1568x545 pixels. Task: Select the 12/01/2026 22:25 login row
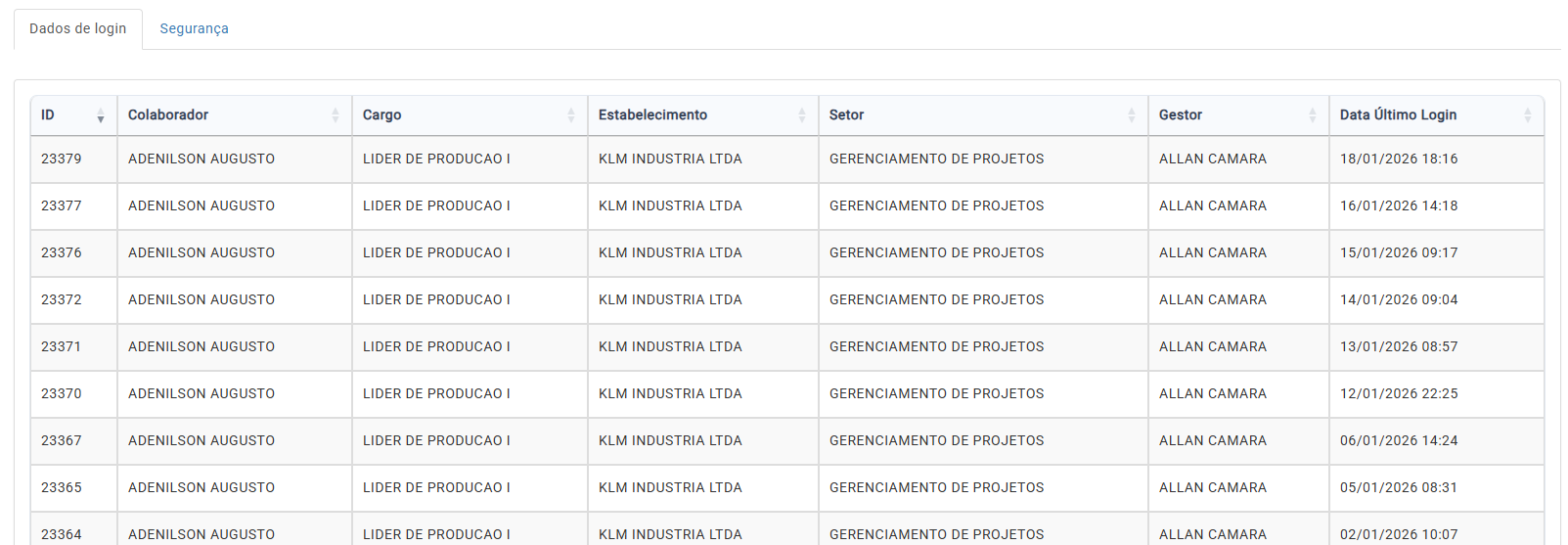1399,393
